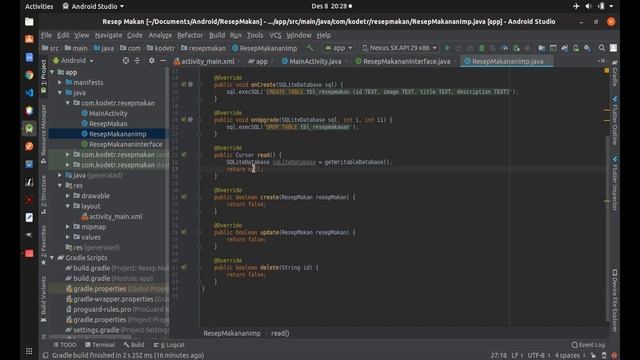Screen dimensions: 640x360
Task: Open VS Code from the Ubuntu dock
Action: point(29,93)
